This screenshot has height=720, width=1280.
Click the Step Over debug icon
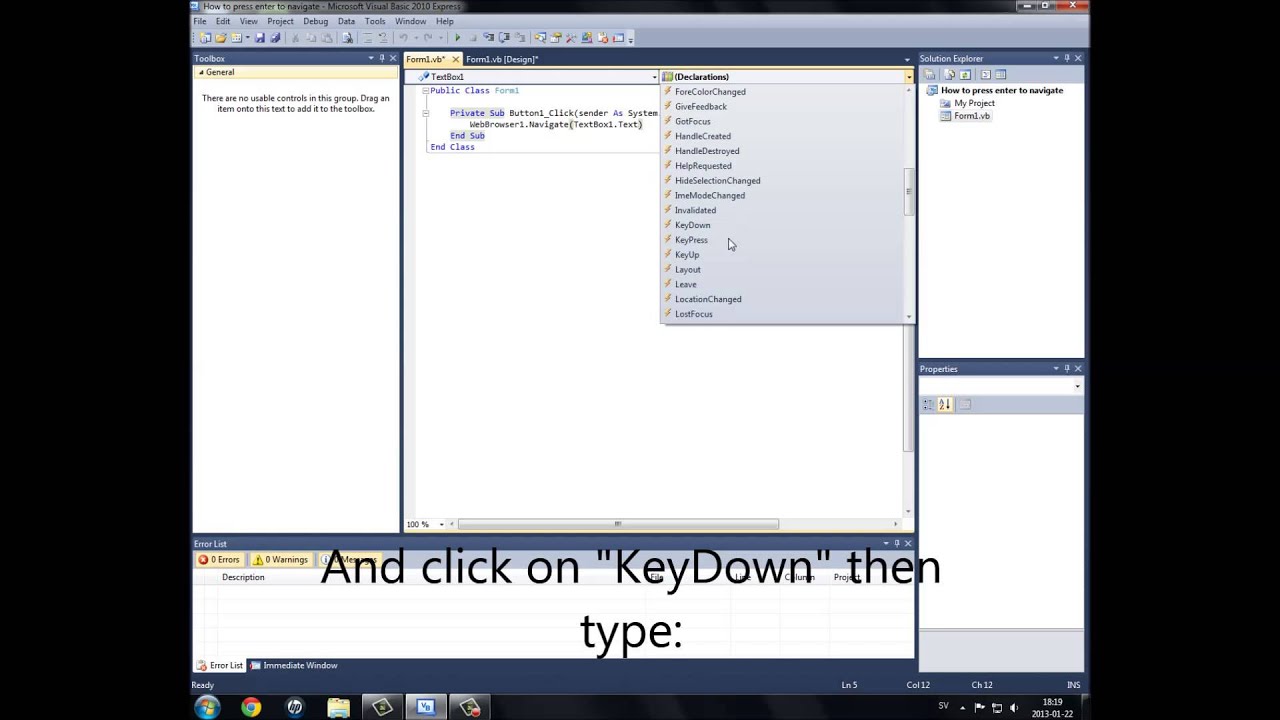coord(504,38)
